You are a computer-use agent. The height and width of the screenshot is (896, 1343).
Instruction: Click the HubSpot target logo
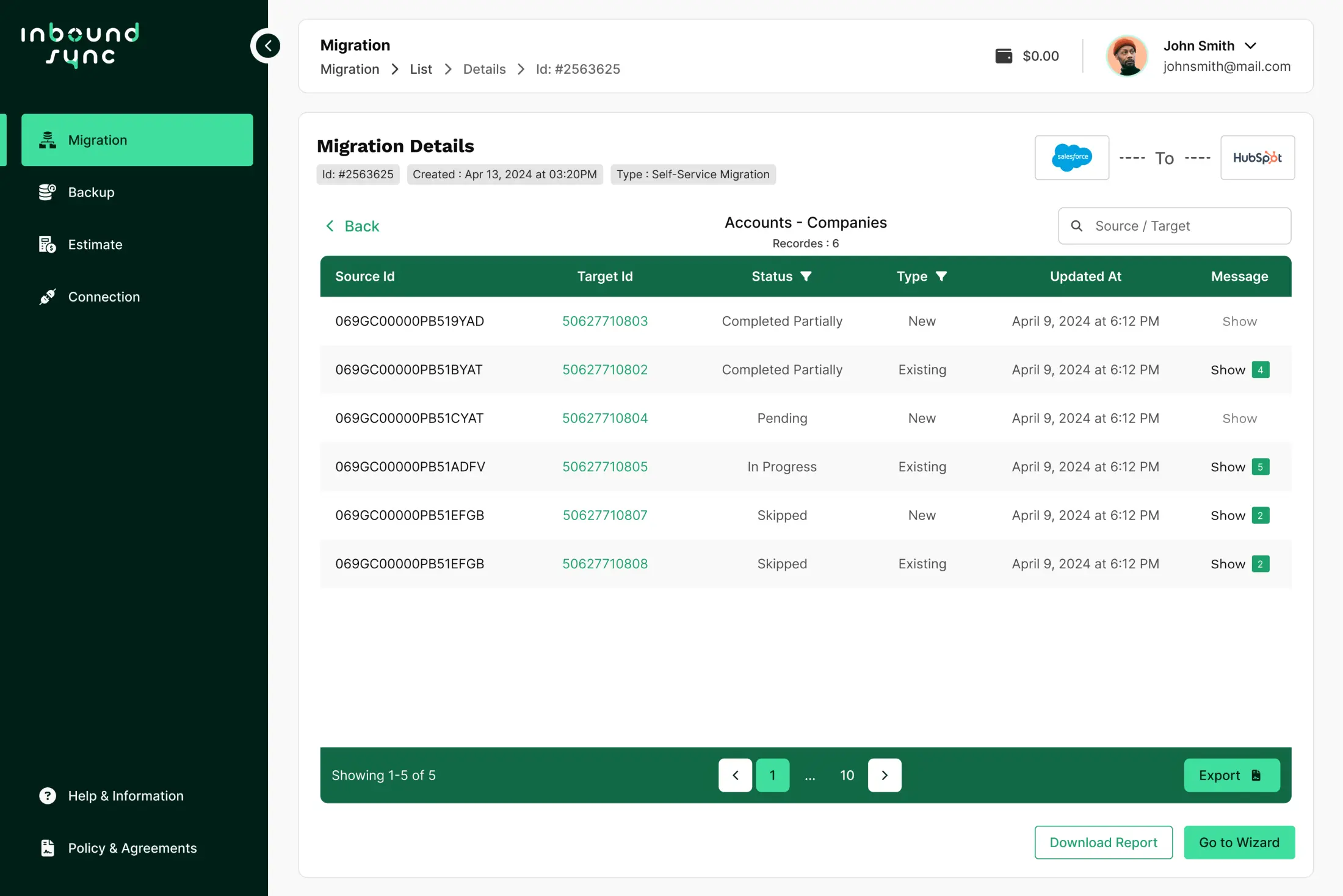[x=1257, y=157]
